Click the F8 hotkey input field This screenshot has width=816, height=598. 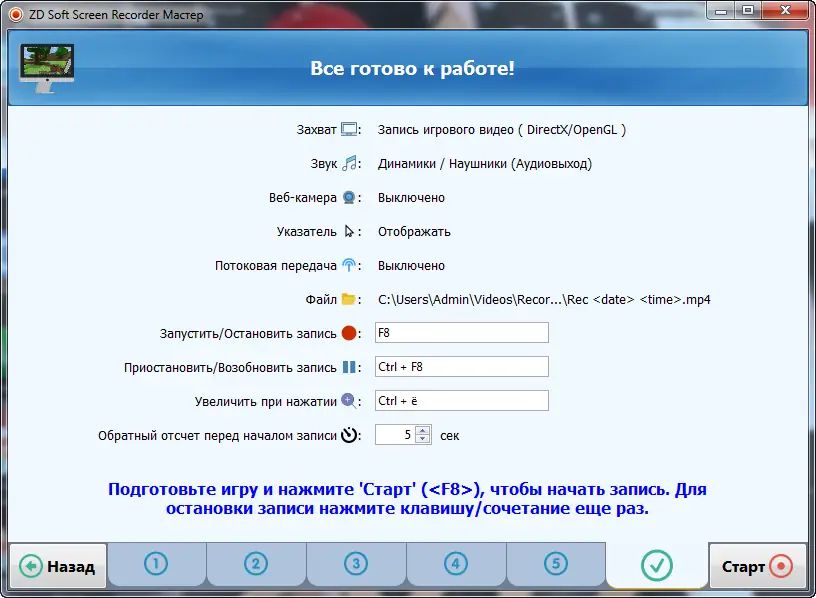(462, 332)
